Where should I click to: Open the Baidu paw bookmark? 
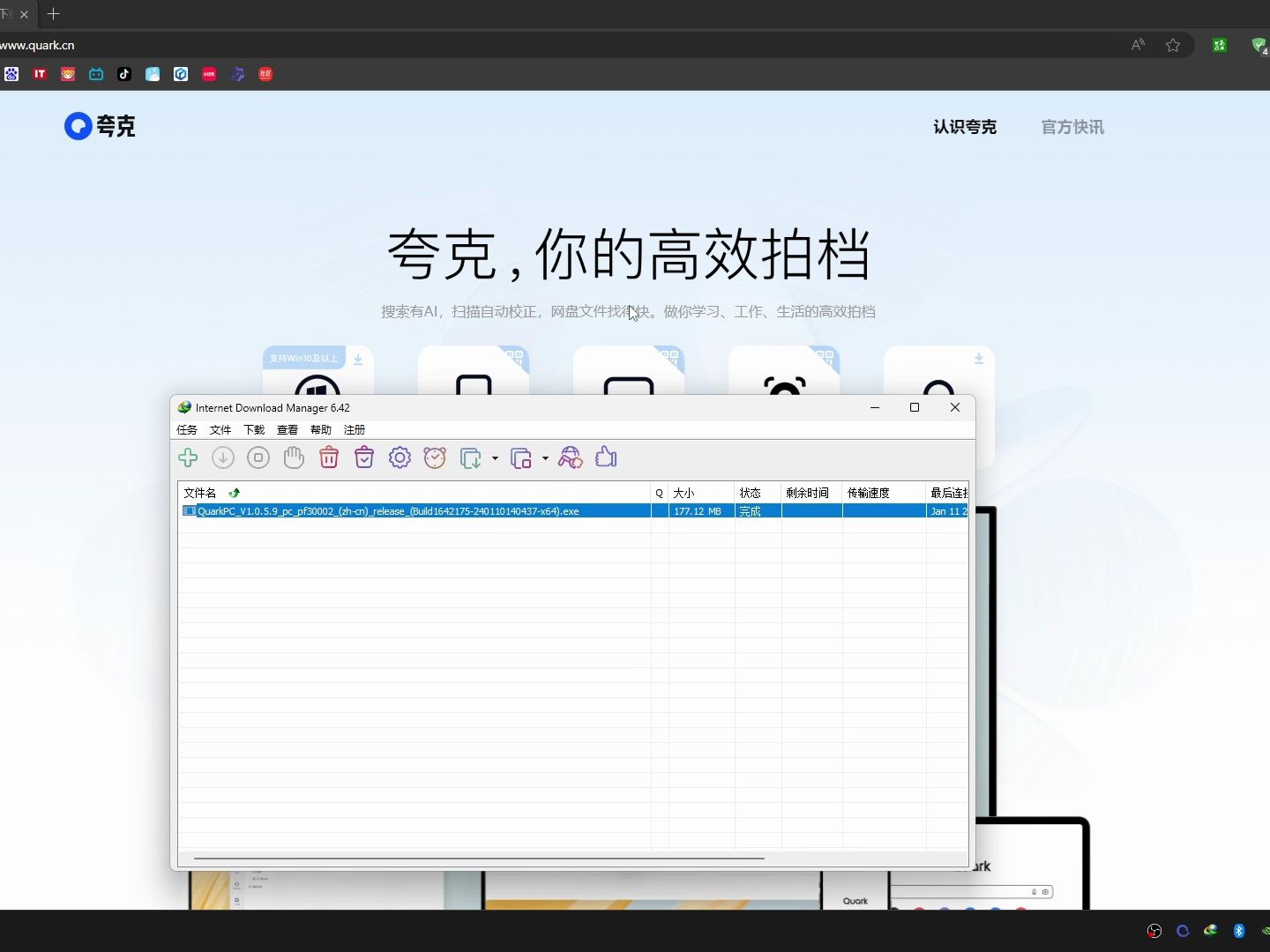[11, 74]
